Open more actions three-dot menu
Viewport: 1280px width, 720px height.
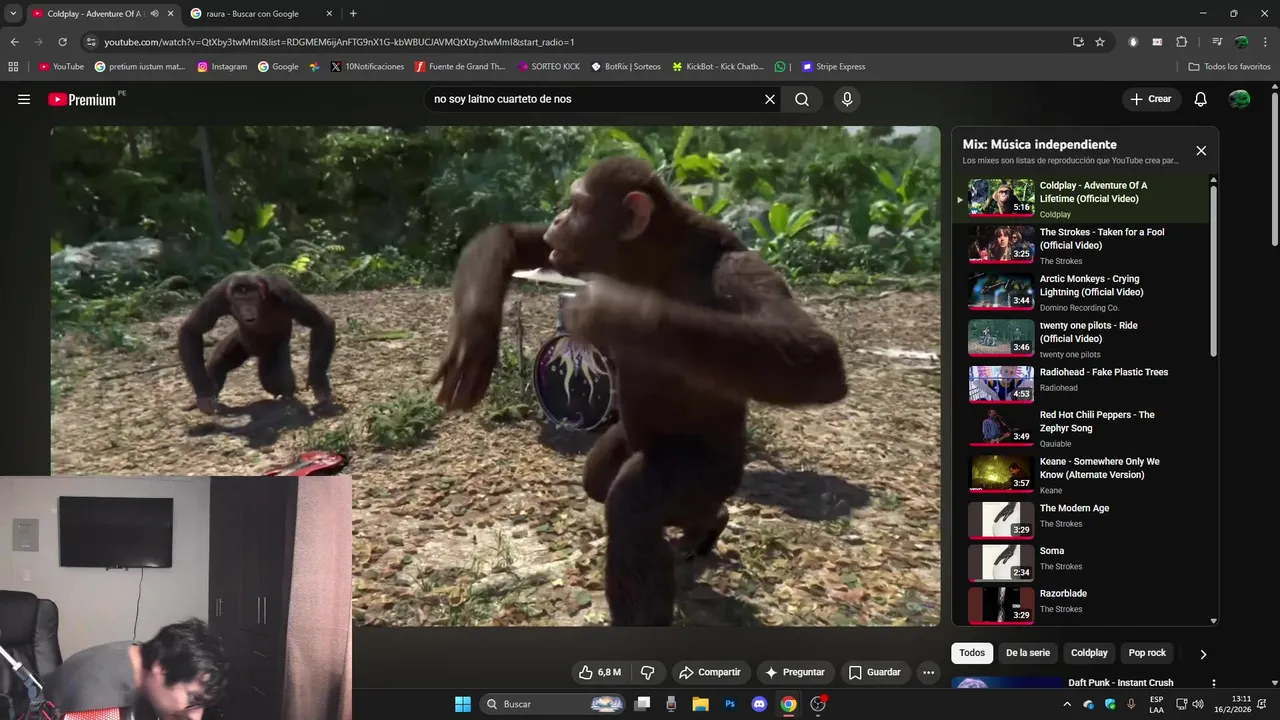point(928,672)
